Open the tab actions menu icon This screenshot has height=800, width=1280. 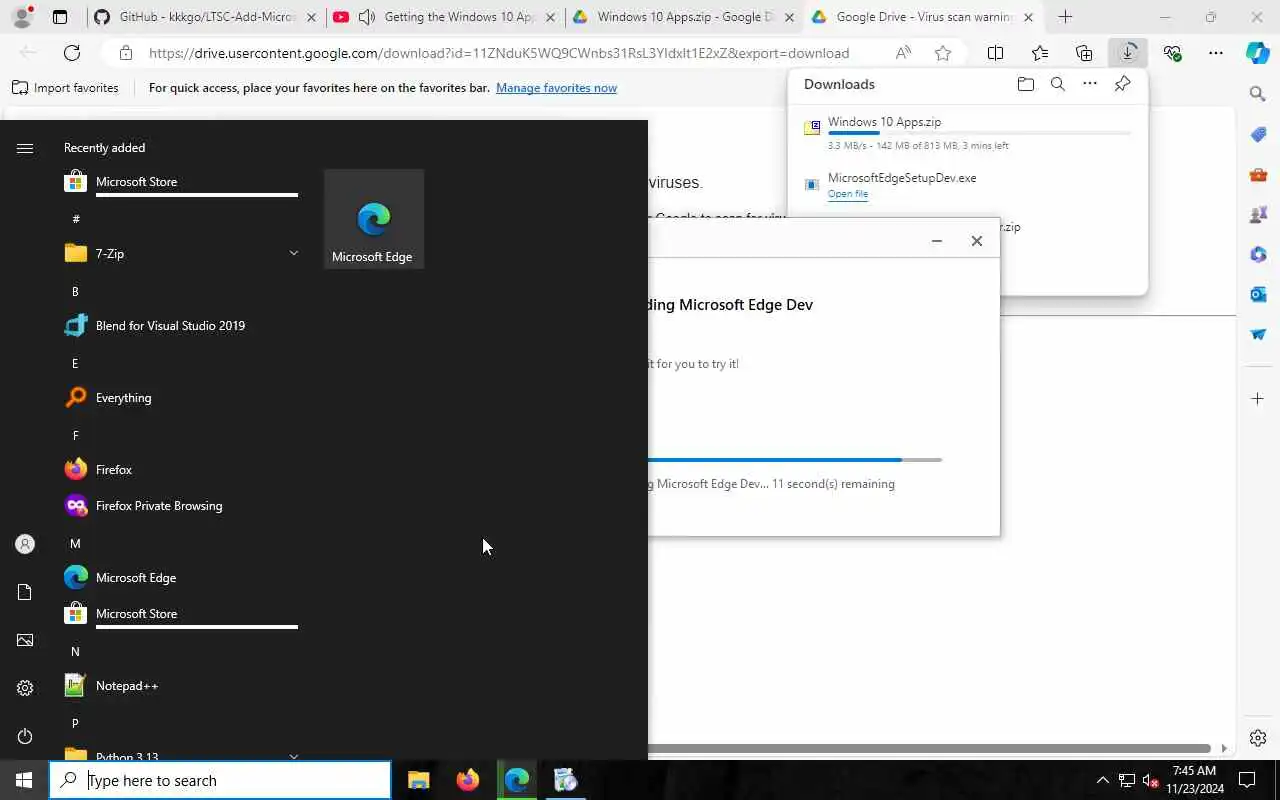[60, 17]
